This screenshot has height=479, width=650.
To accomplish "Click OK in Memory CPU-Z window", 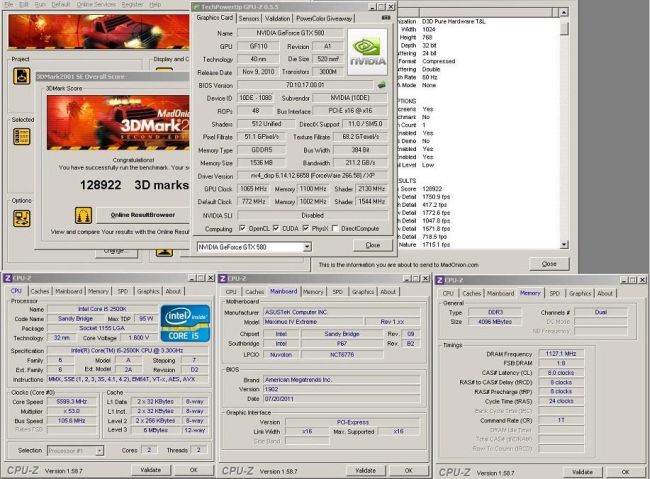I will [x=626, y=472].
